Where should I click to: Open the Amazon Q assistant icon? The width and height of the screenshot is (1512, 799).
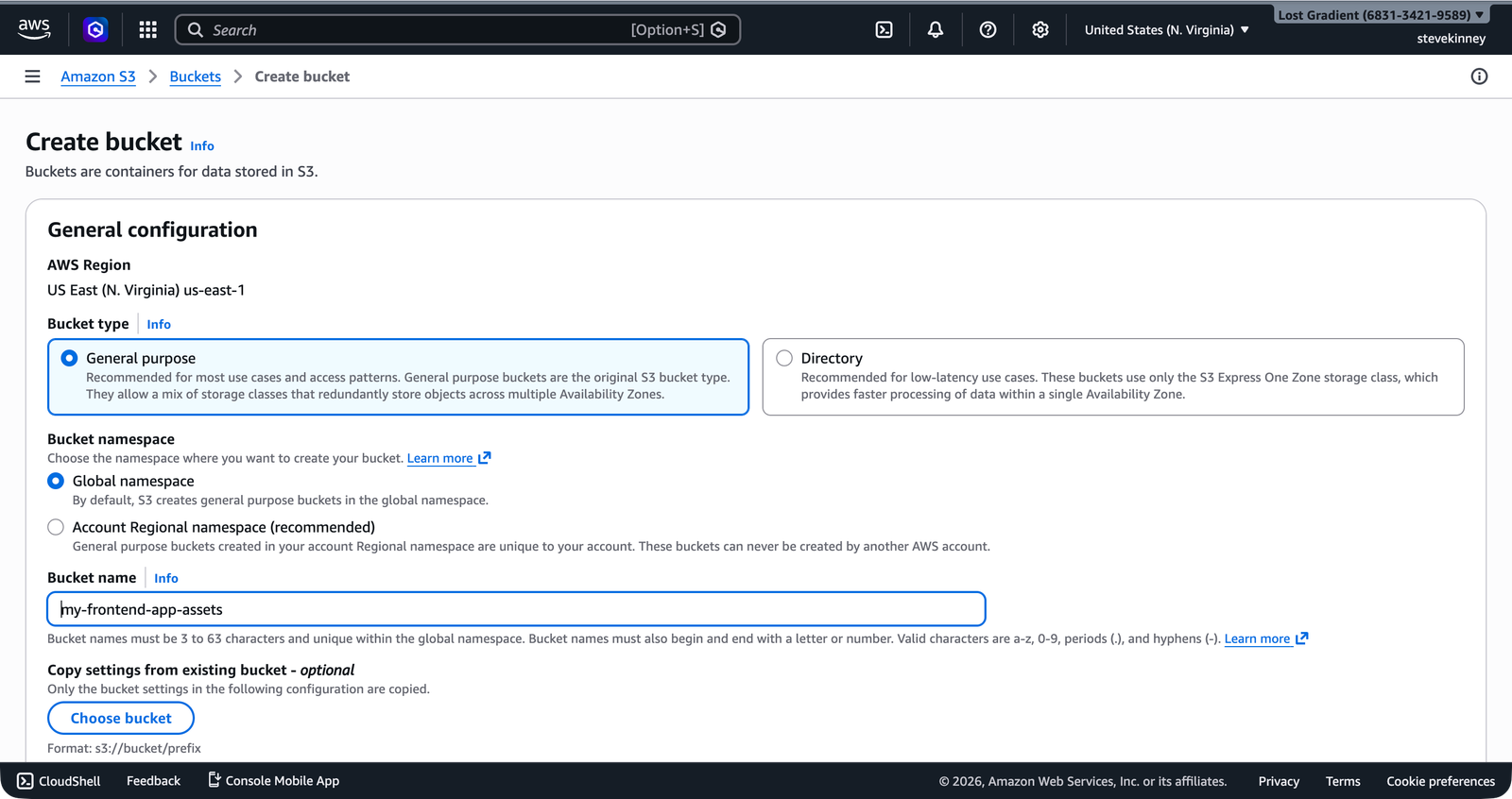pos(95,30)
